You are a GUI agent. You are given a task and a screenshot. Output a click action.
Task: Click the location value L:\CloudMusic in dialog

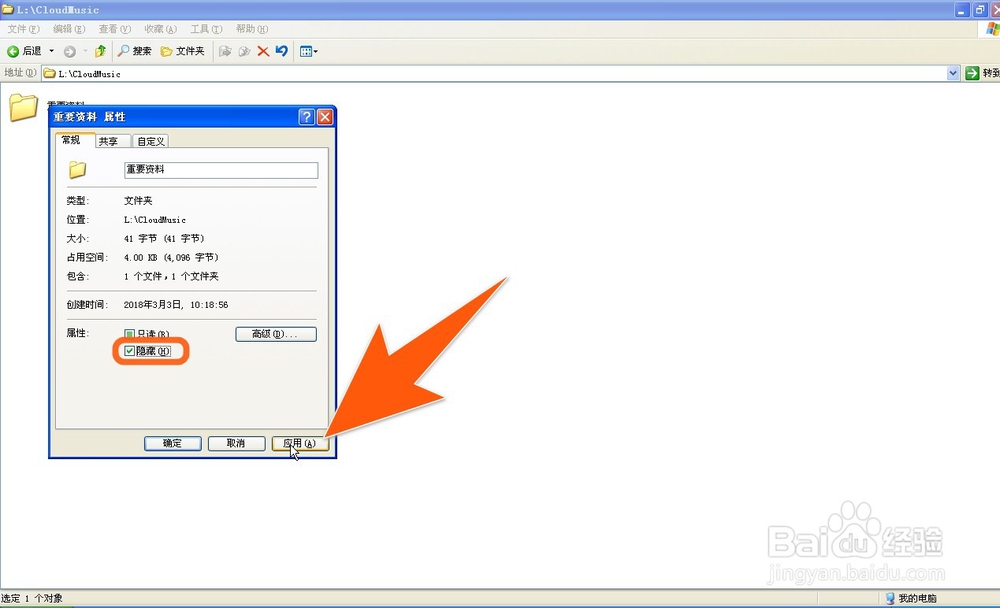[155, 219]
